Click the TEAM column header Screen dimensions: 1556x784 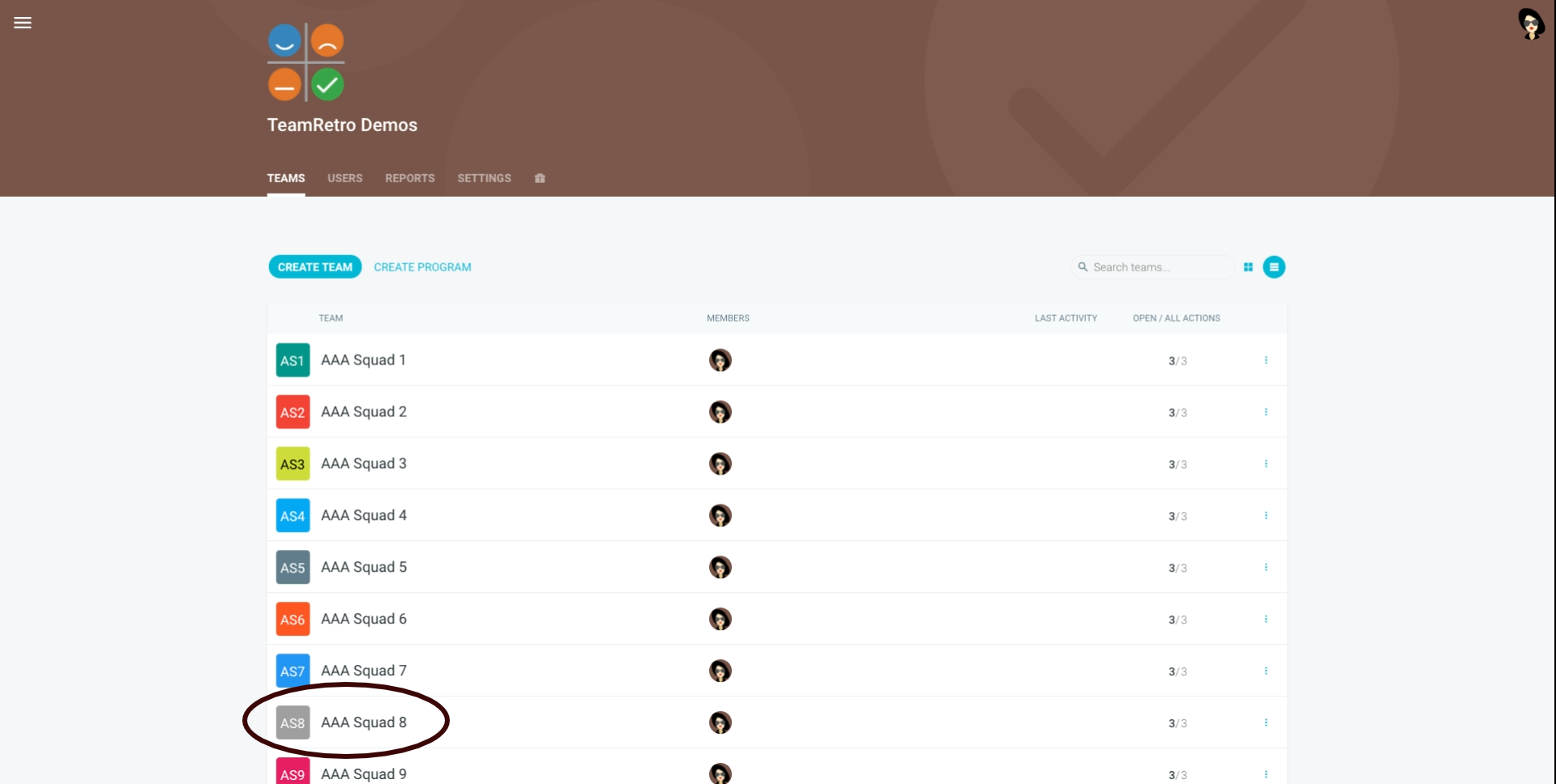[331, 318]
